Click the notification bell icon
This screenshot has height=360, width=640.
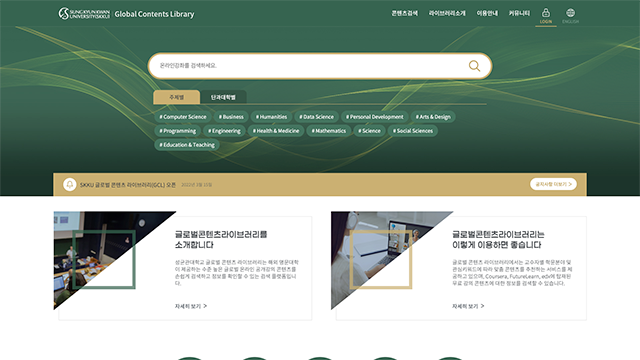(x=69, y=184)
